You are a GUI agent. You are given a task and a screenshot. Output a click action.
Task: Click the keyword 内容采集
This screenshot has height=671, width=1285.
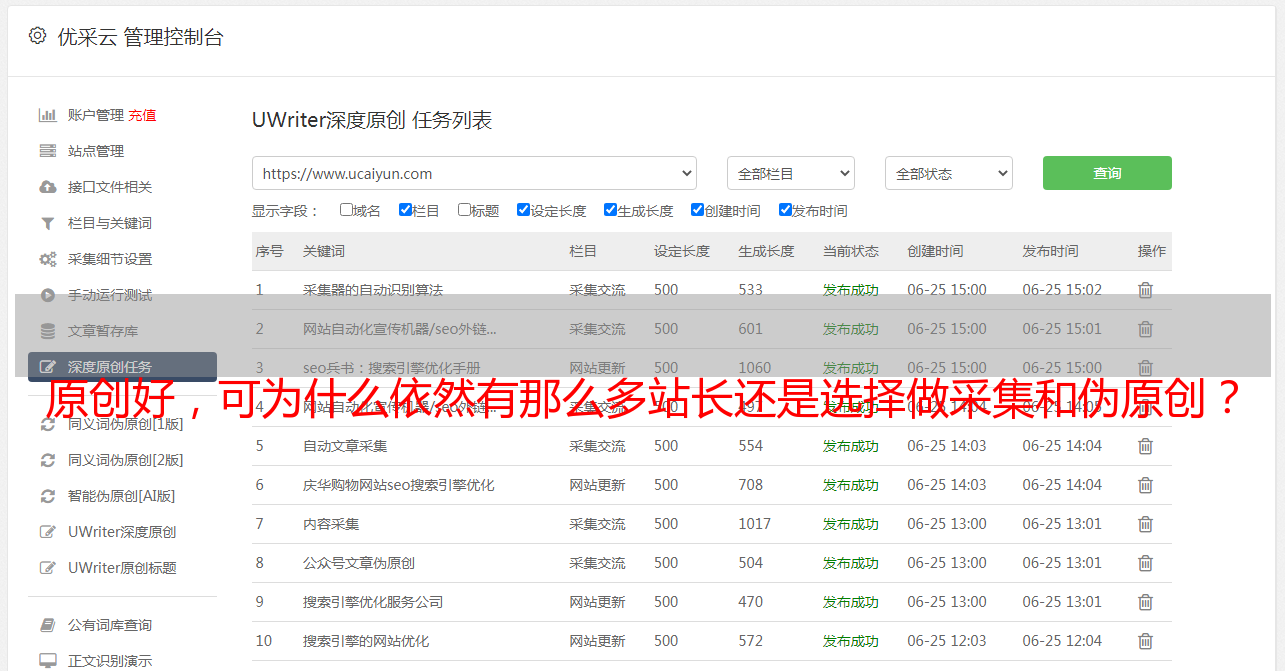[331, 524]
